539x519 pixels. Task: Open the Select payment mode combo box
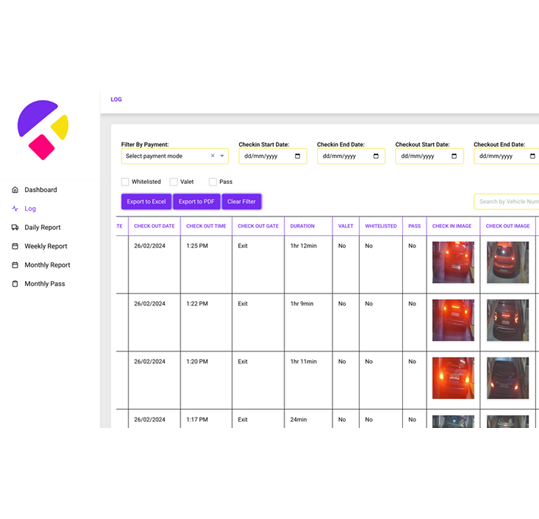tap(175, 156)
